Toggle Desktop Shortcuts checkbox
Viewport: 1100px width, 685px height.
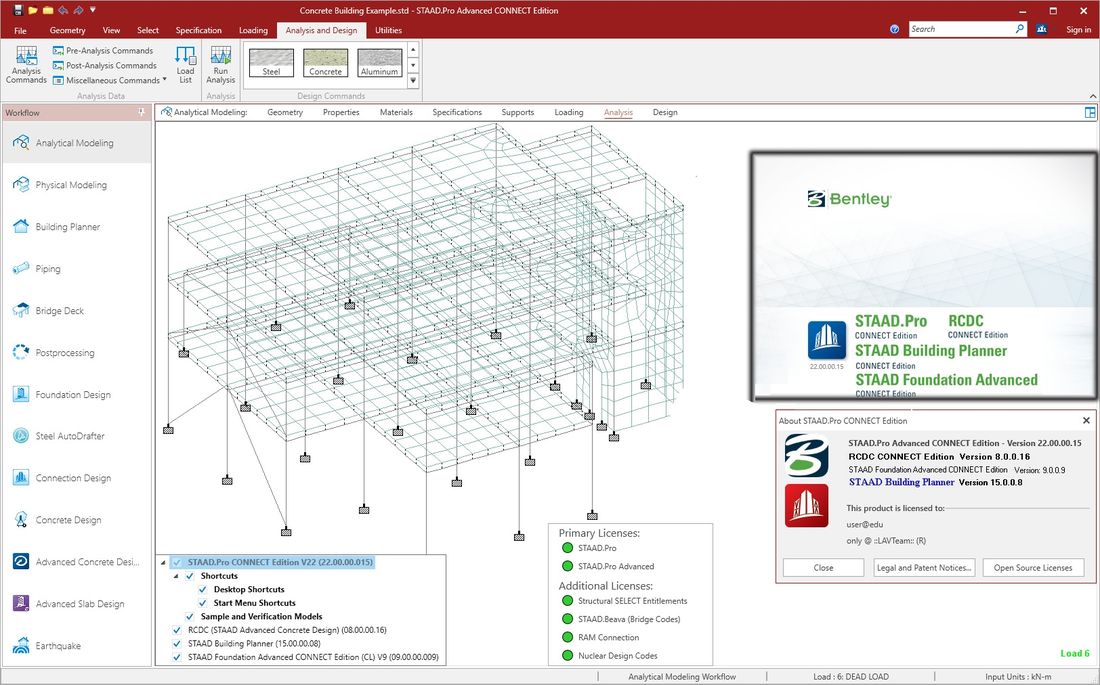click(203, 590)
